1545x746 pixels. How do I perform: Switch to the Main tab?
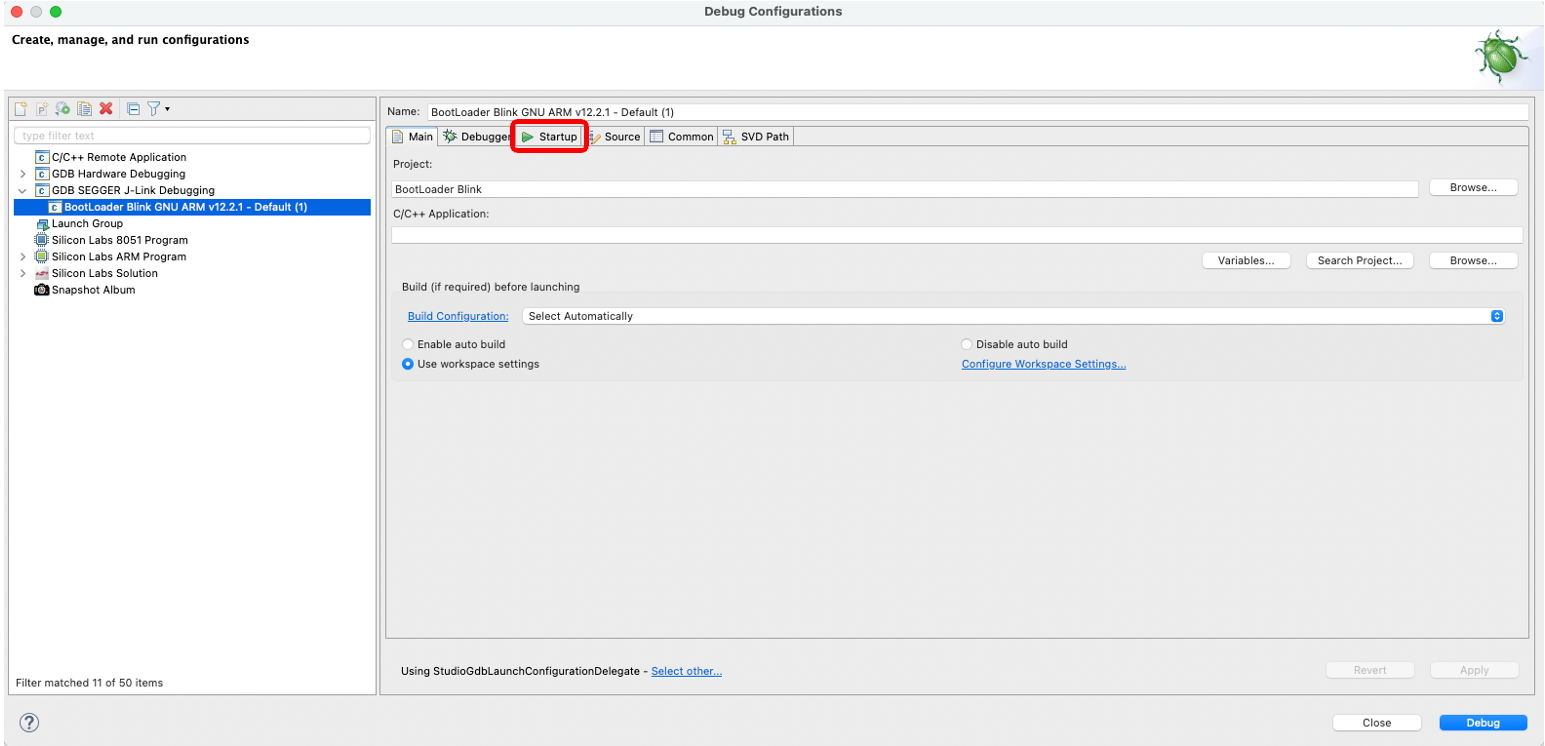pyautogui.click(x=412, y=137)
